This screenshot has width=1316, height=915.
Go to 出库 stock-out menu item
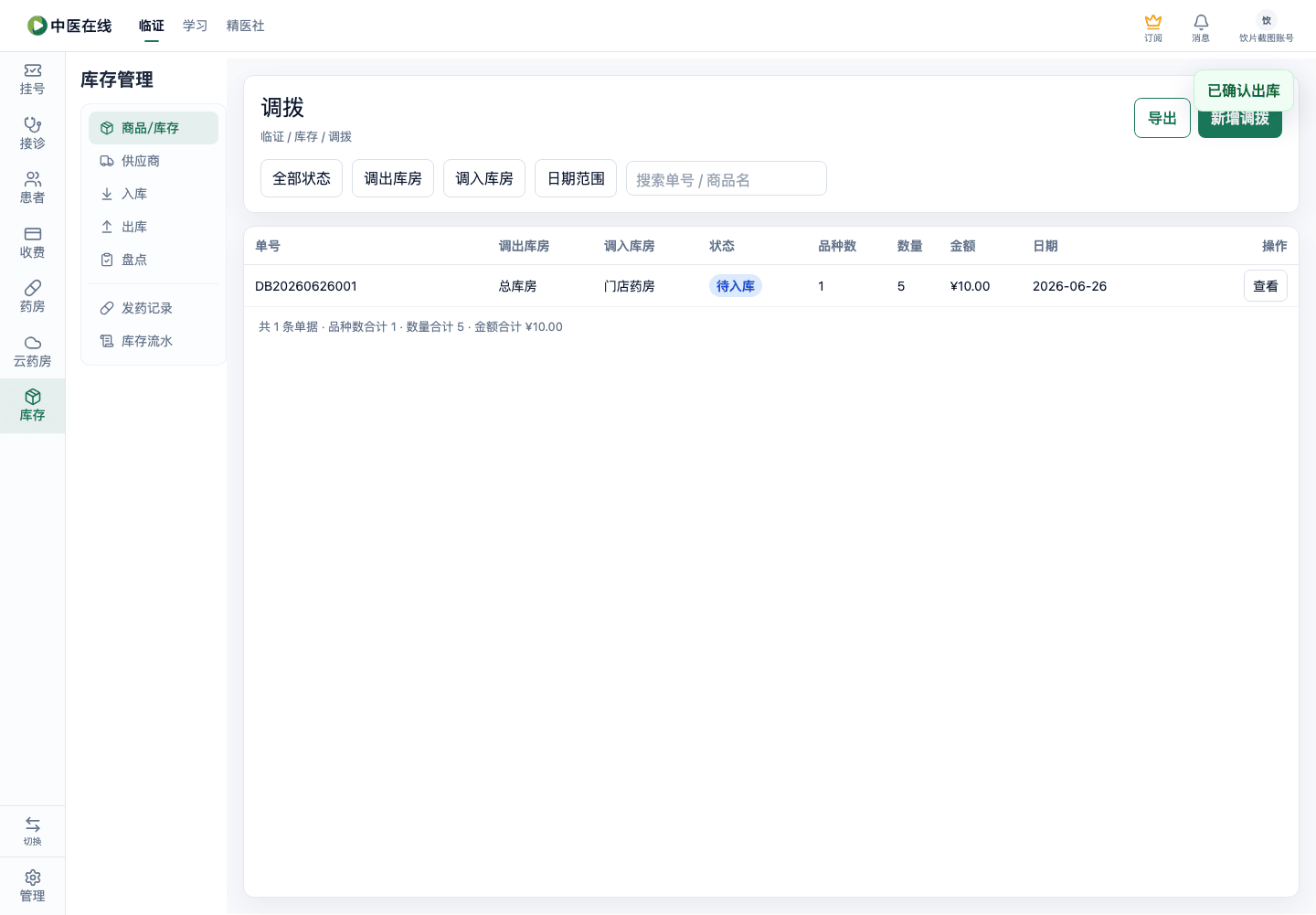coord(154,227)
